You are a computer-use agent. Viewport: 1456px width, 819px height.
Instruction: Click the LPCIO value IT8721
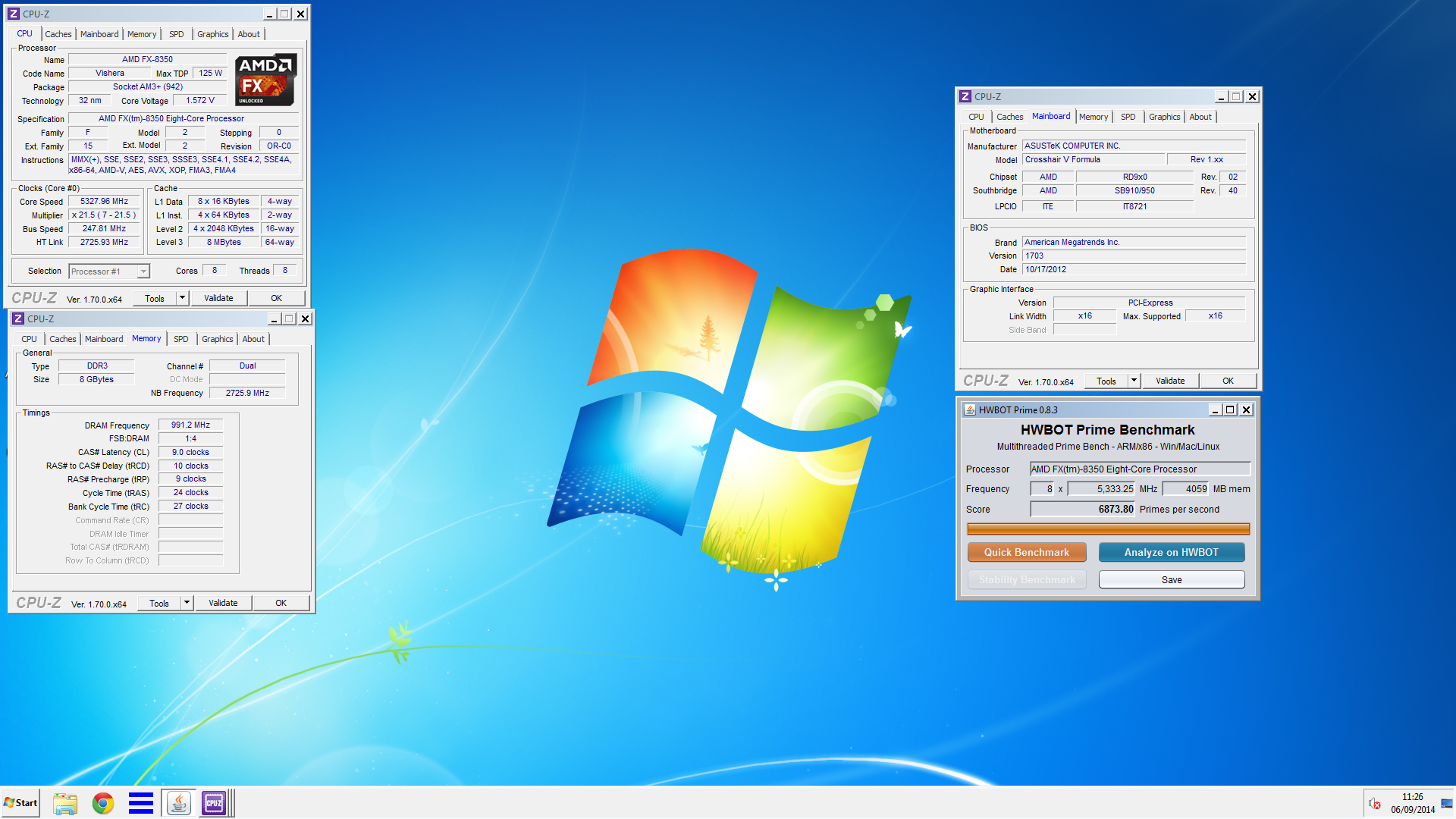pos(1134,206)
